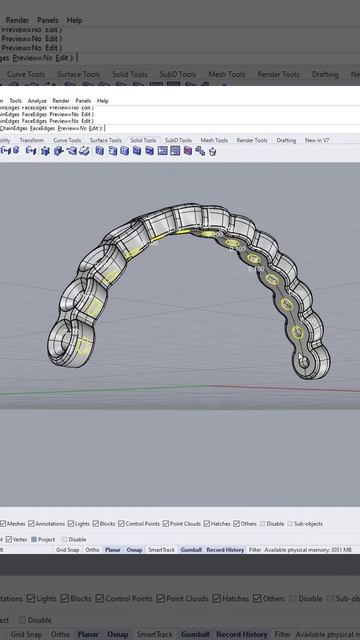Image resolution: width=360 pixels, height=640 pixels.
Task: Click the chain-link shaped toolbar icon beside the bucket icon
Action: click(x=200, y=151)
